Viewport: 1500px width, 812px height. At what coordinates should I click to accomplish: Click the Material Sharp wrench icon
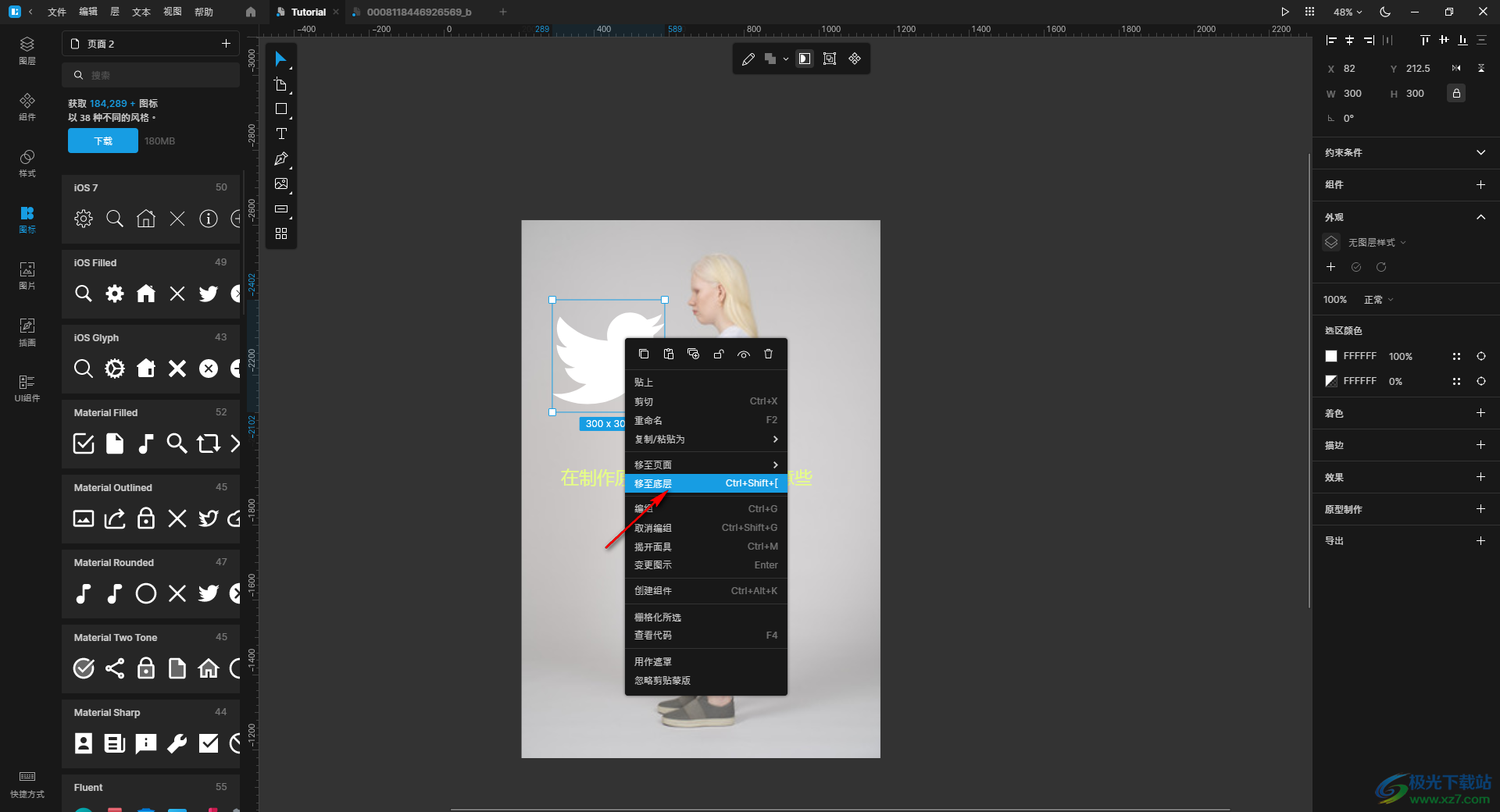coord(177,743)
